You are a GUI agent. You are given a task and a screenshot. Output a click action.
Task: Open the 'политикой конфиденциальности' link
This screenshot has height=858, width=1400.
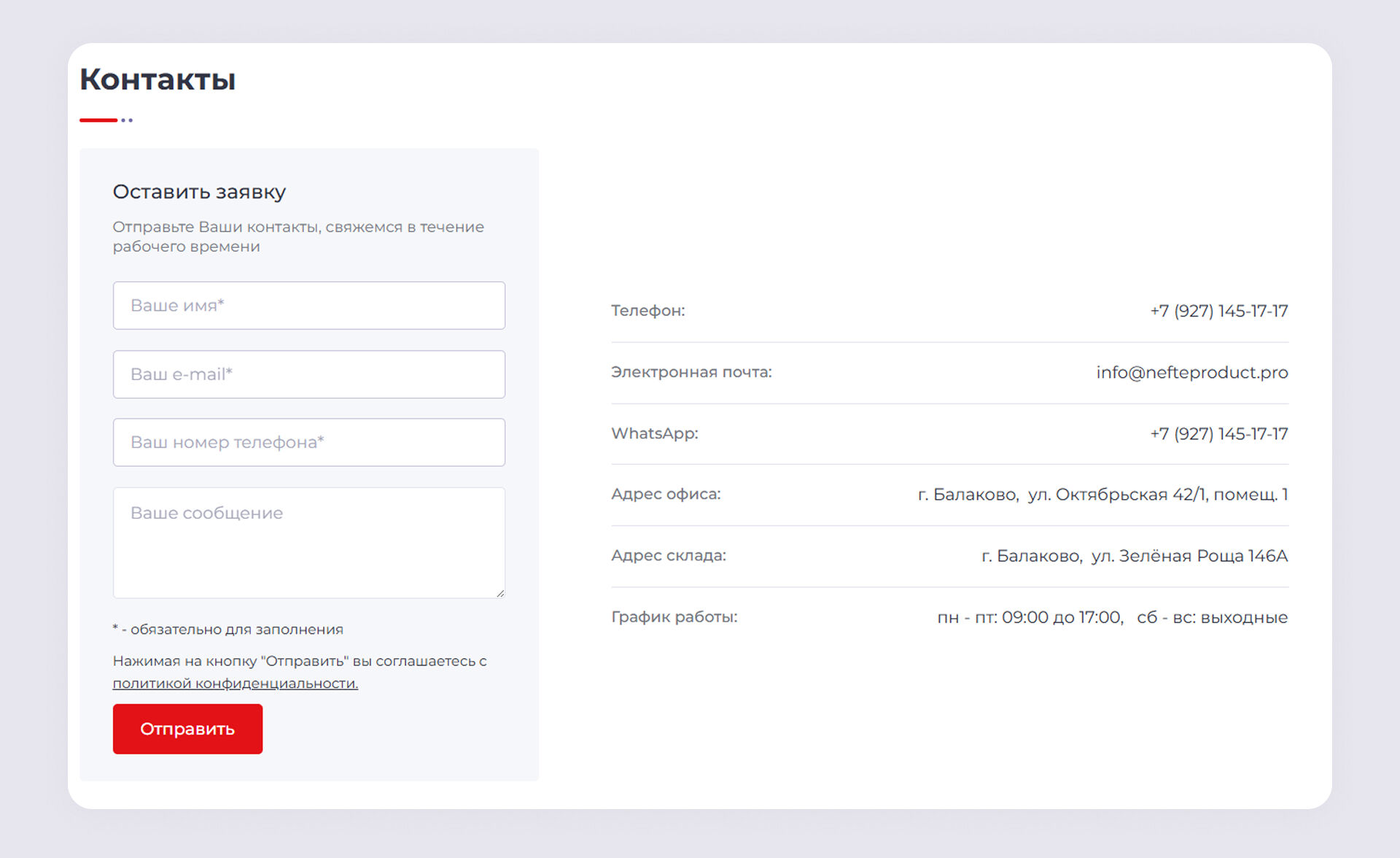click(235, 684)
